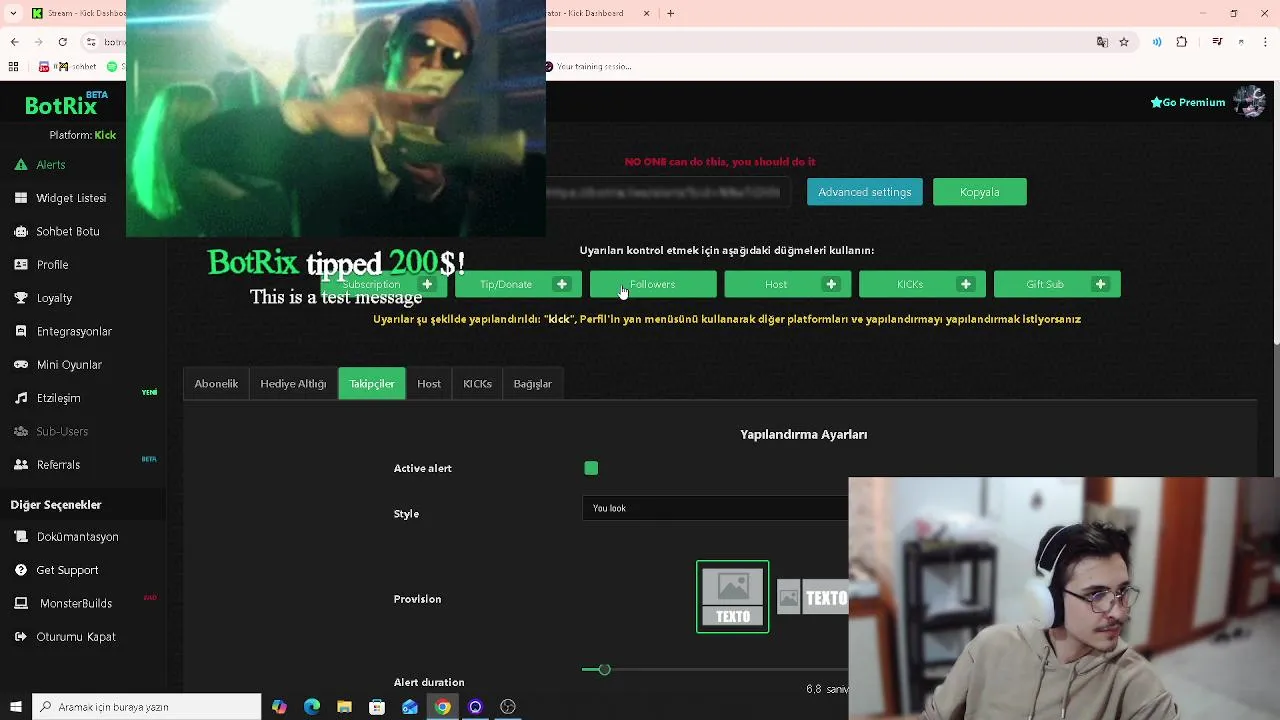The image size is (1280, 720).
Task: Open the Windows Start menu
Action: (x=15, y=707)
